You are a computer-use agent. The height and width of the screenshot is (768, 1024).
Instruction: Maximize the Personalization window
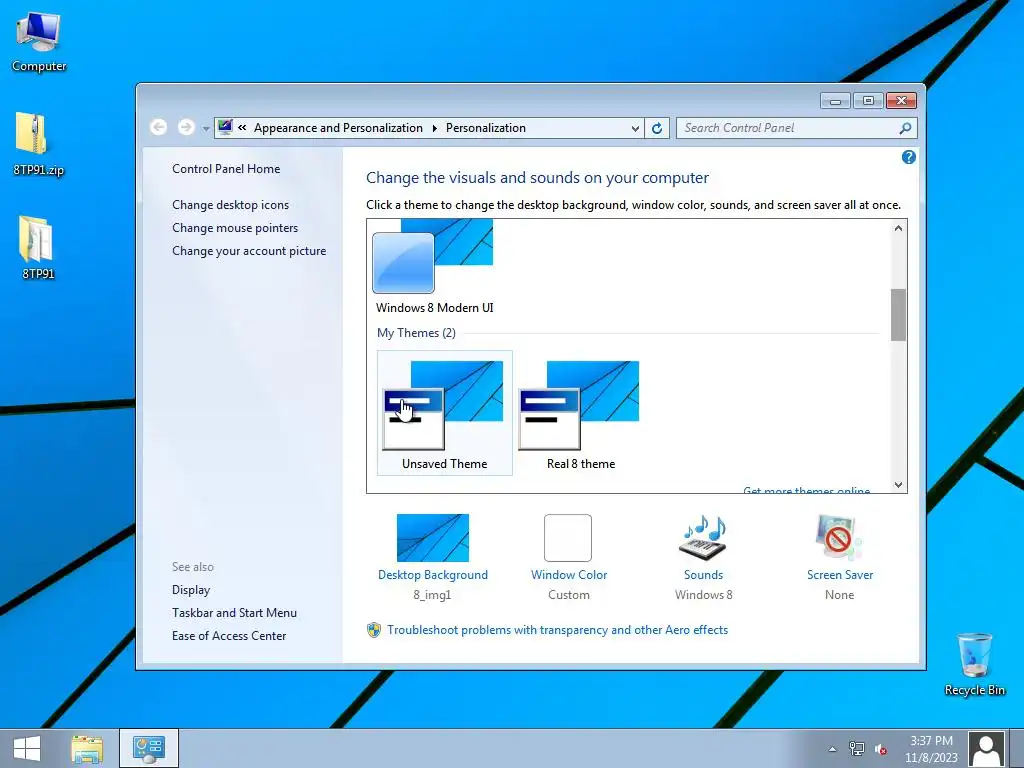(868, 101)
